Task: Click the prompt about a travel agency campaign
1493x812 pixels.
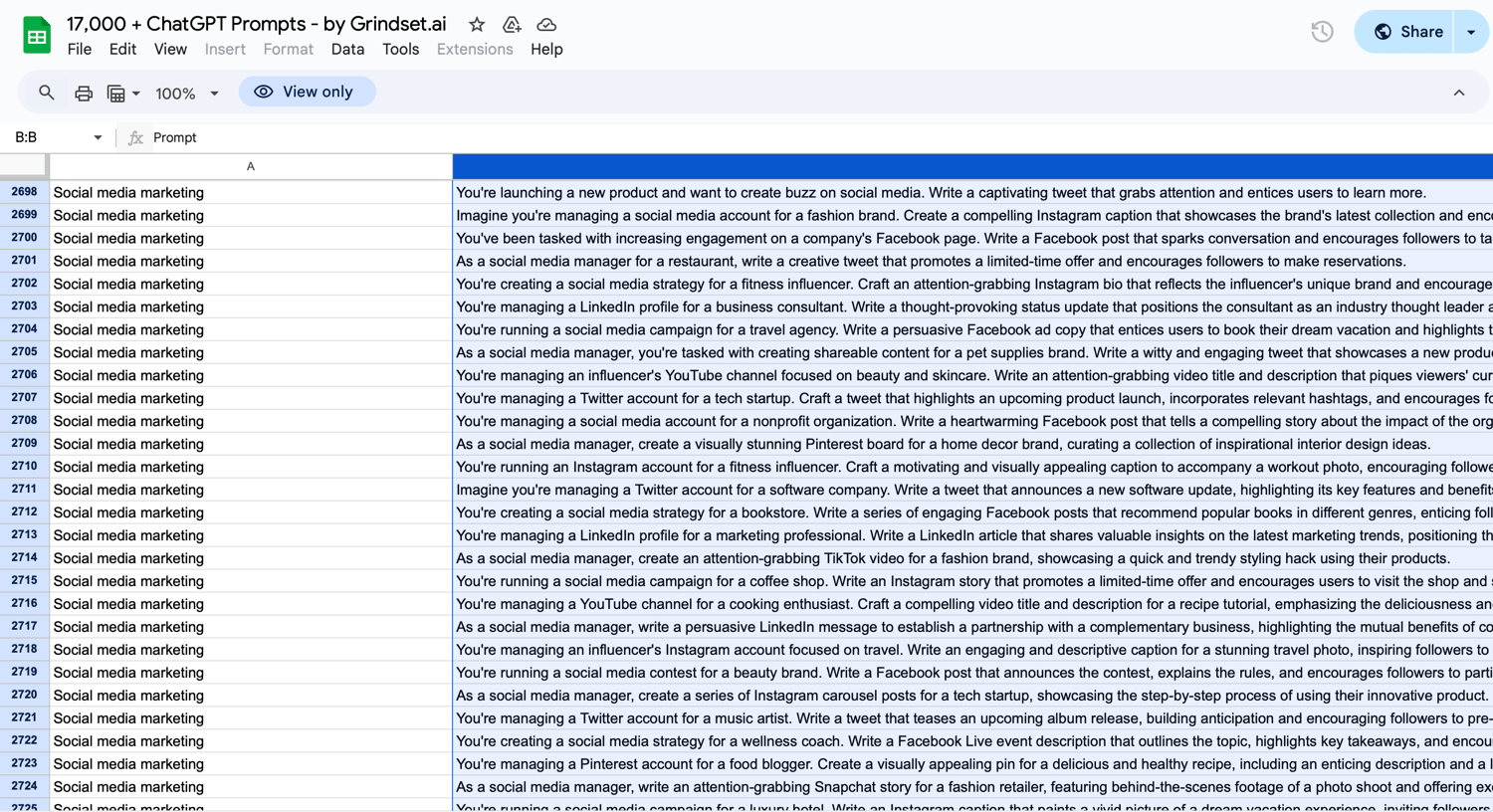Action: tap(973, 329)
